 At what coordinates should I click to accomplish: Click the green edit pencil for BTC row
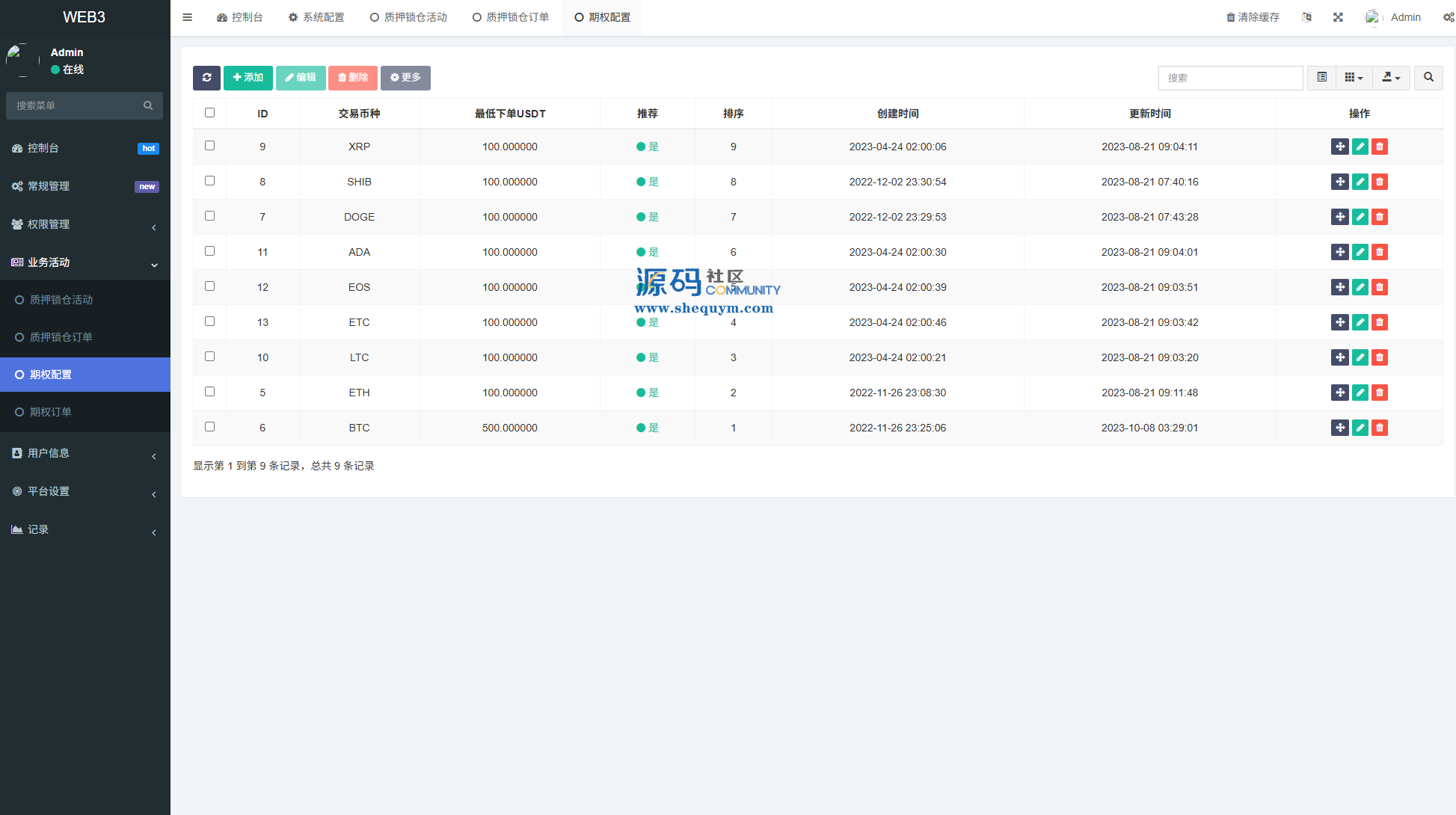(1360, 428)
